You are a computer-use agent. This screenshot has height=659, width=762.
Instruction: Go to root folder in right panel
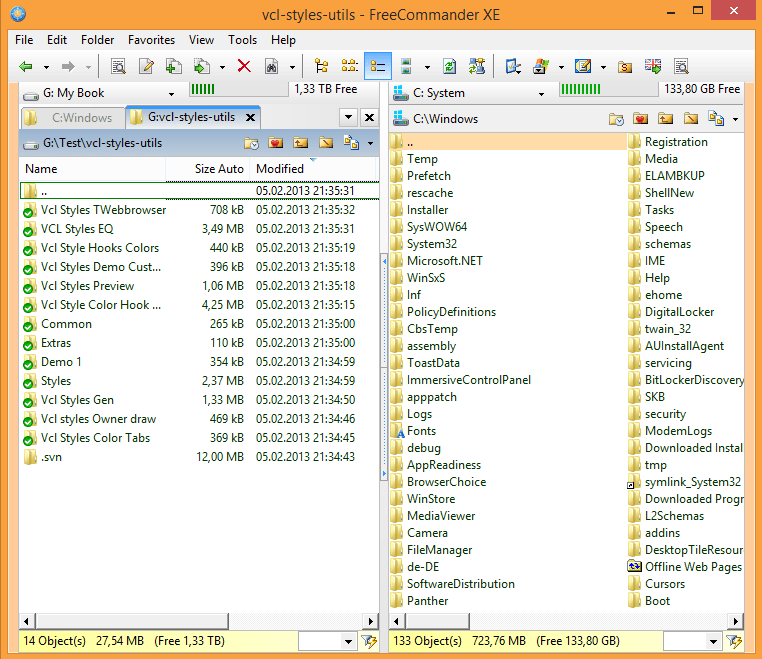pos(691,119)
